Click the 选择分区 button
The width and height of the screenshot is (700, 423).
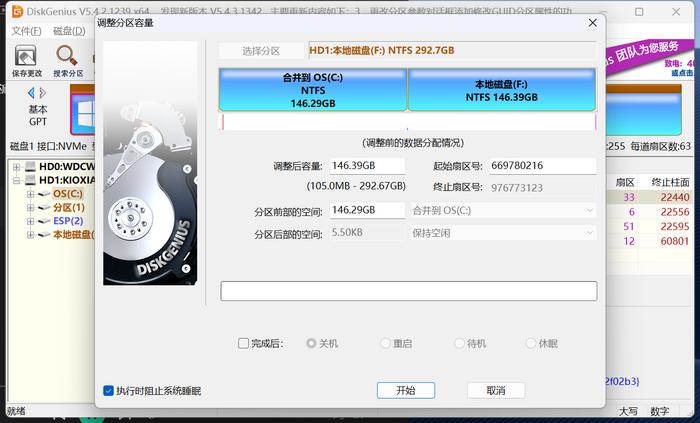tap(261, 51)
